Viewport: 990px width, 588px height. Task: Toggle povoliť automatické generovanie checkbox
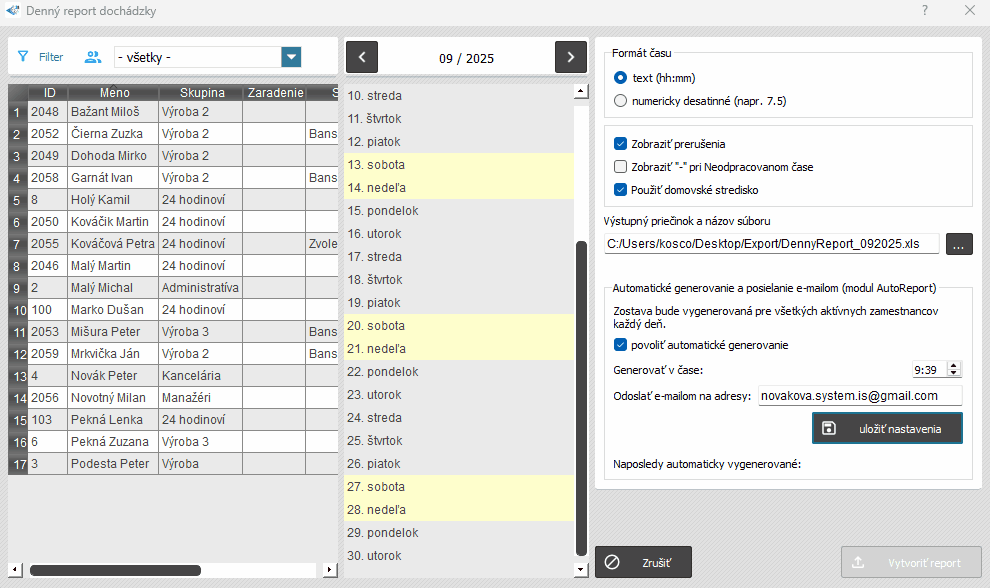[x=621, y=345]
